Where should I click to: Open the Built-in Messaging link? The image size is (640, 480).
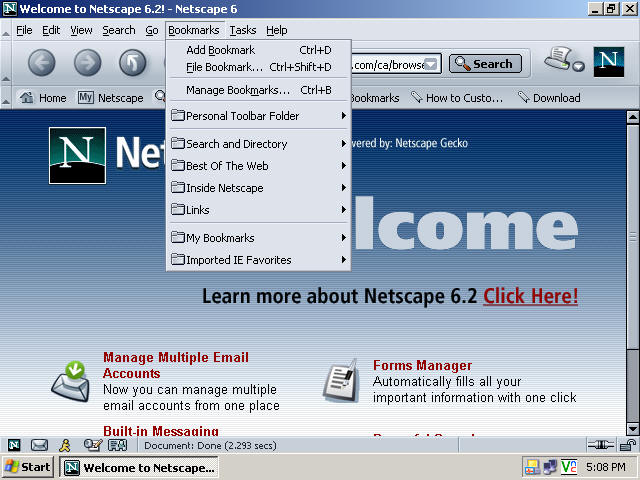click(x=161, y=431)
